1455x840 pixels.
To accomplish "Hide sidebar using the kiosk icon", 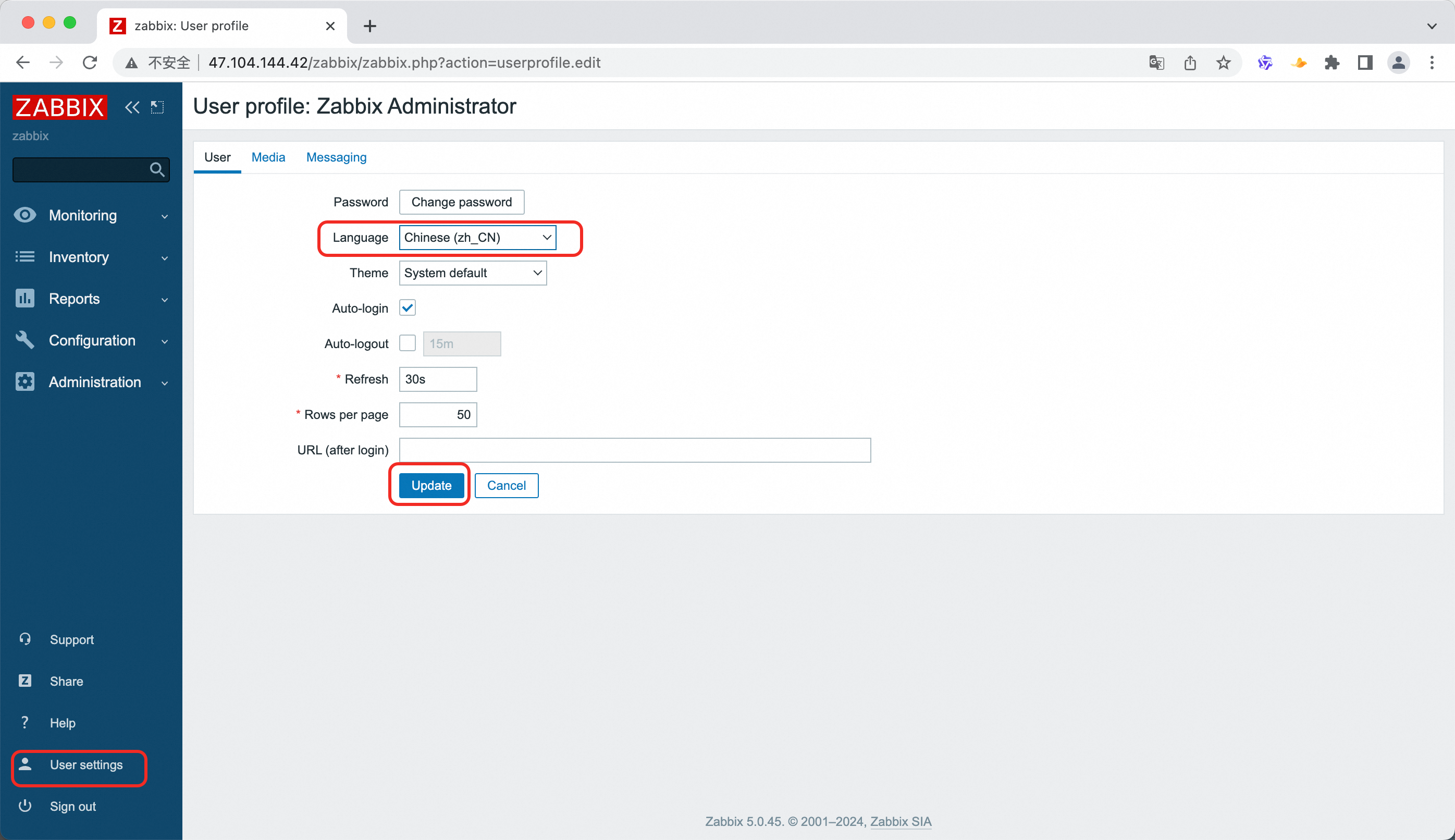I will [157, 107].
